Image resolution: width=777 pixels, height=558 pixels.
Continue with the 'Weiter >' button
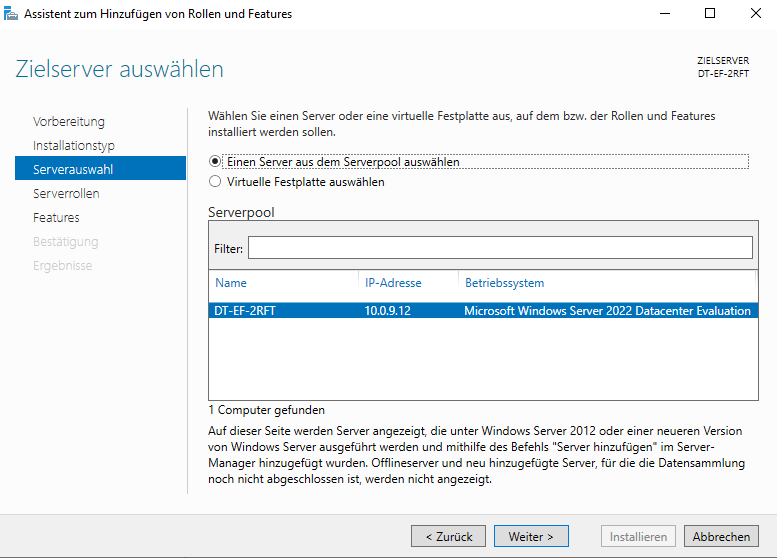[x=531, y=537]
